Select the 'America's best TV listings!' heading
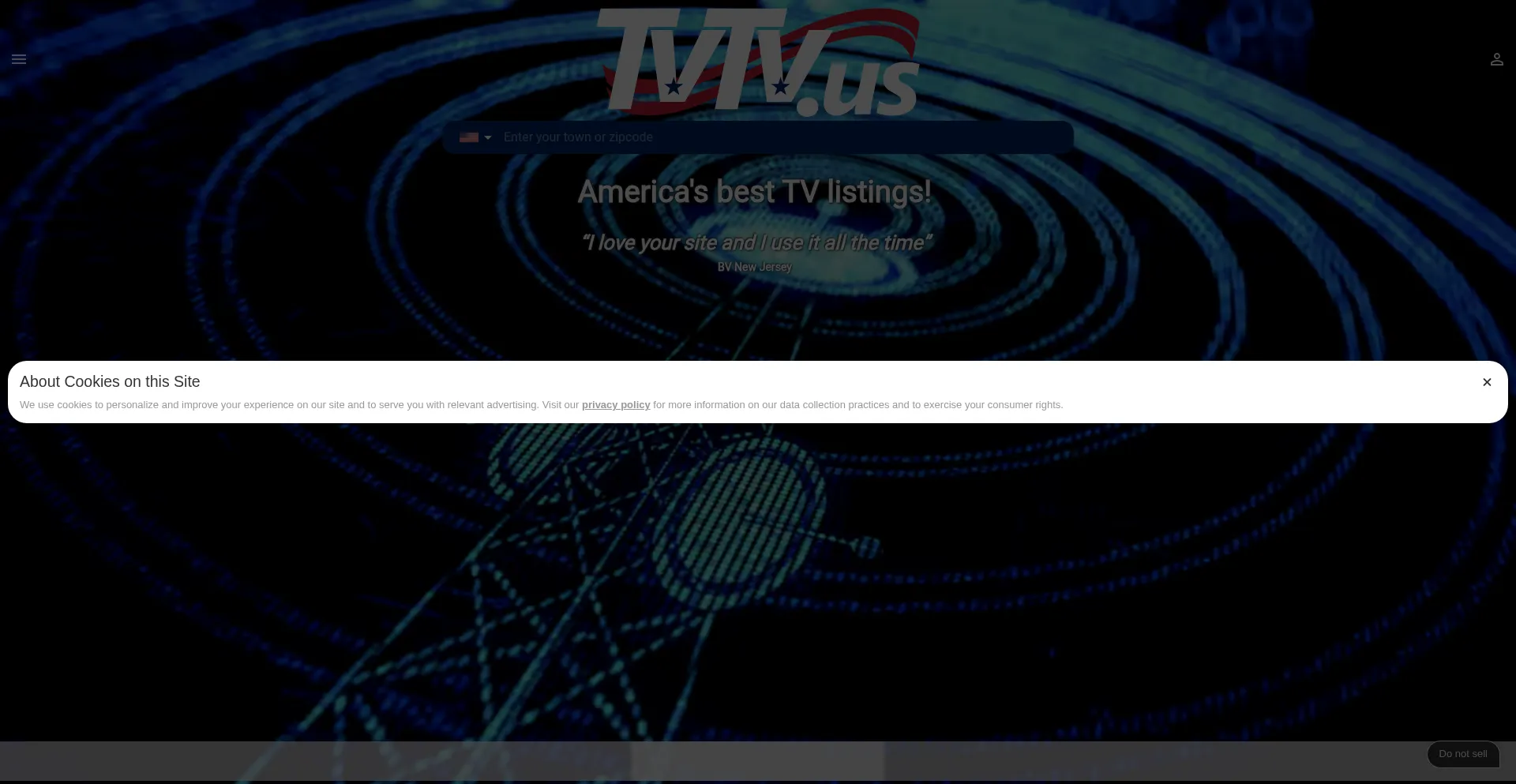This screenshot has height=784, width=1516. [x=754, y=192]
